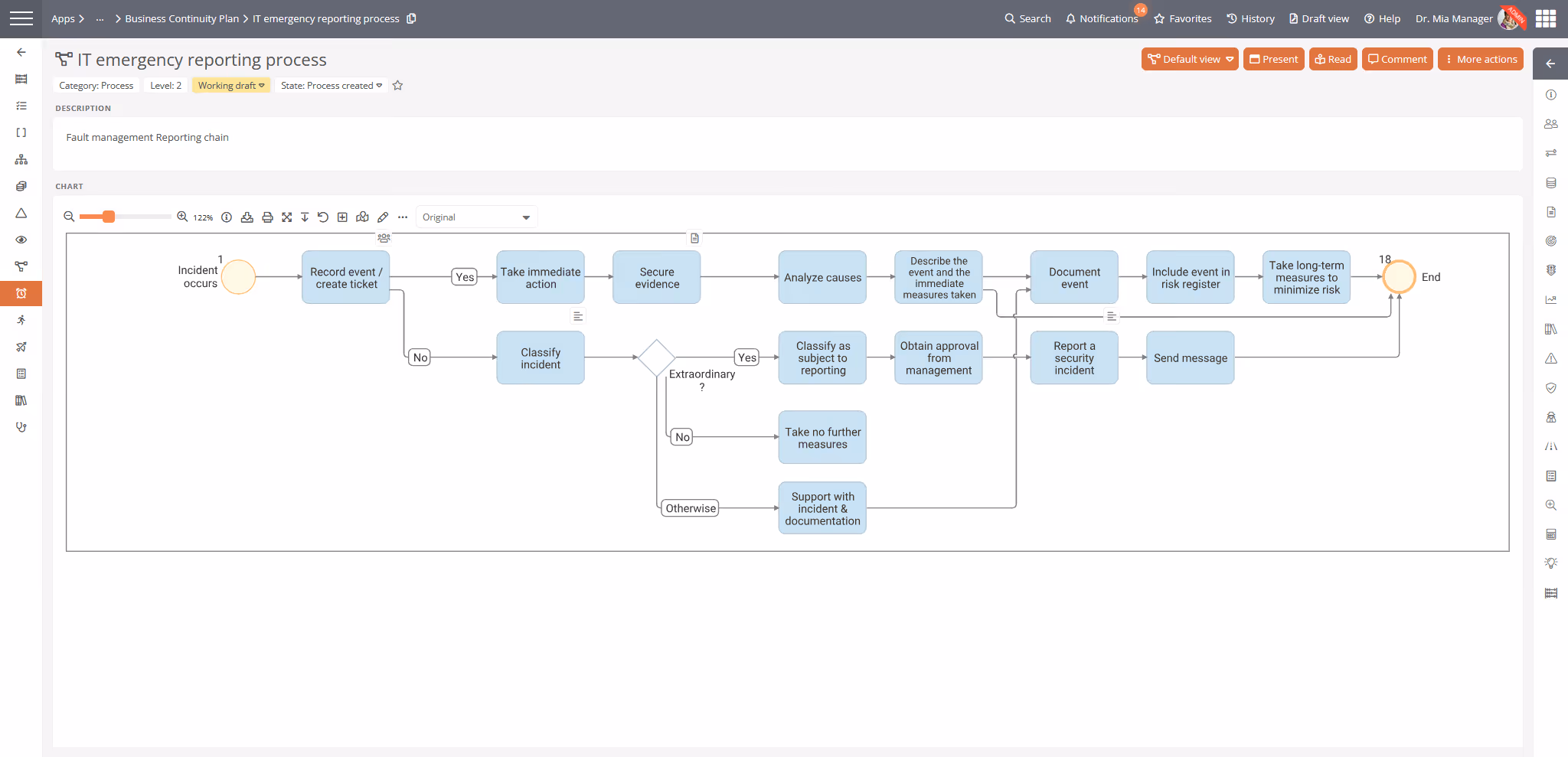Open the lightbulb icon in right sidebar
Viewport: 1568px width, 757px height.
tap(1551, 563)
